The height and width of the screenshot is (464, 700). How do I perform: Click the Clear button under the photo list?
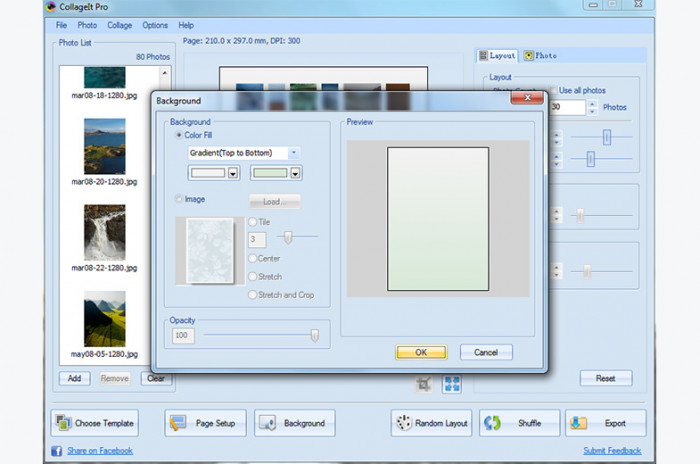156,378
